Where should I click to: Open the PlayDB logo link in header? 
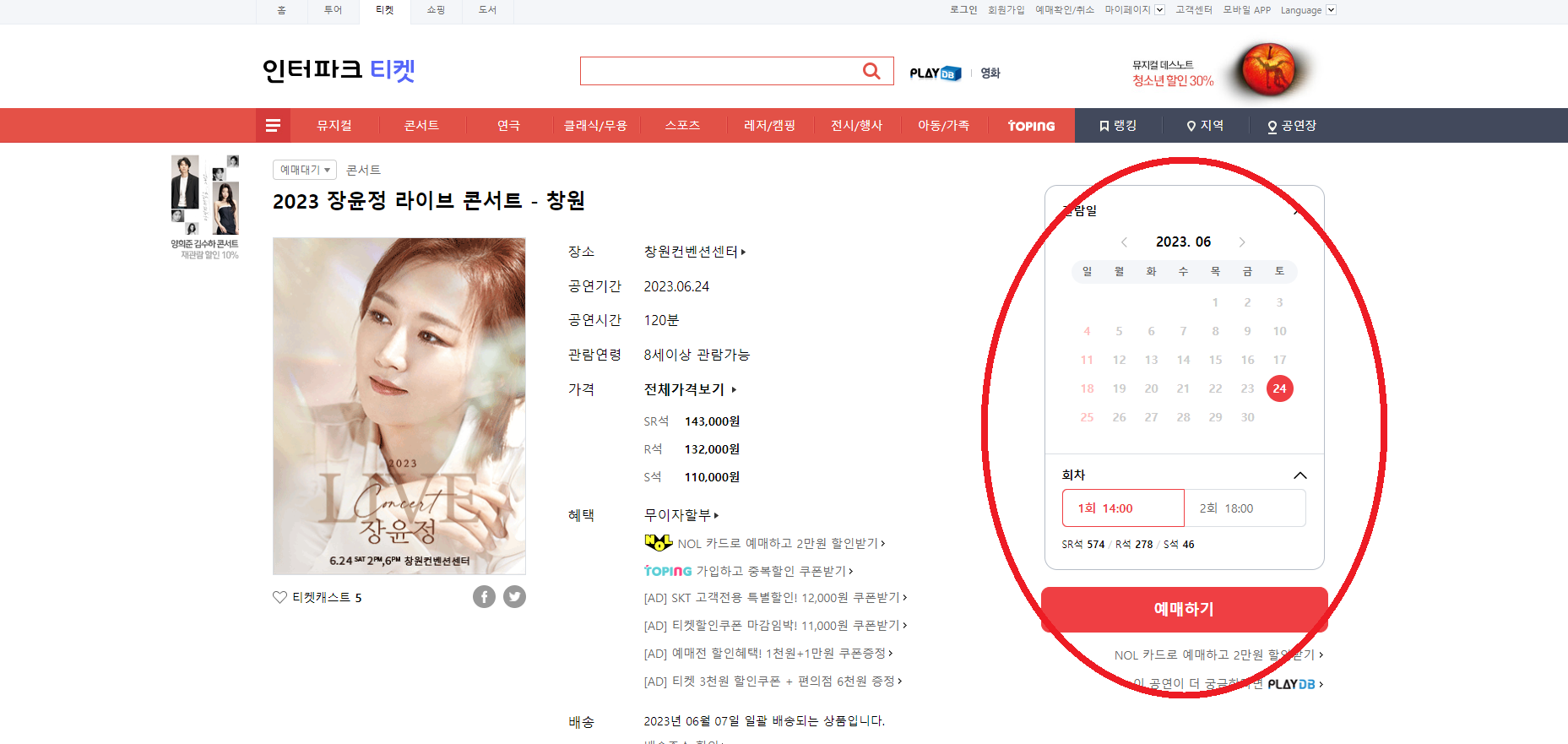[936, 73]
